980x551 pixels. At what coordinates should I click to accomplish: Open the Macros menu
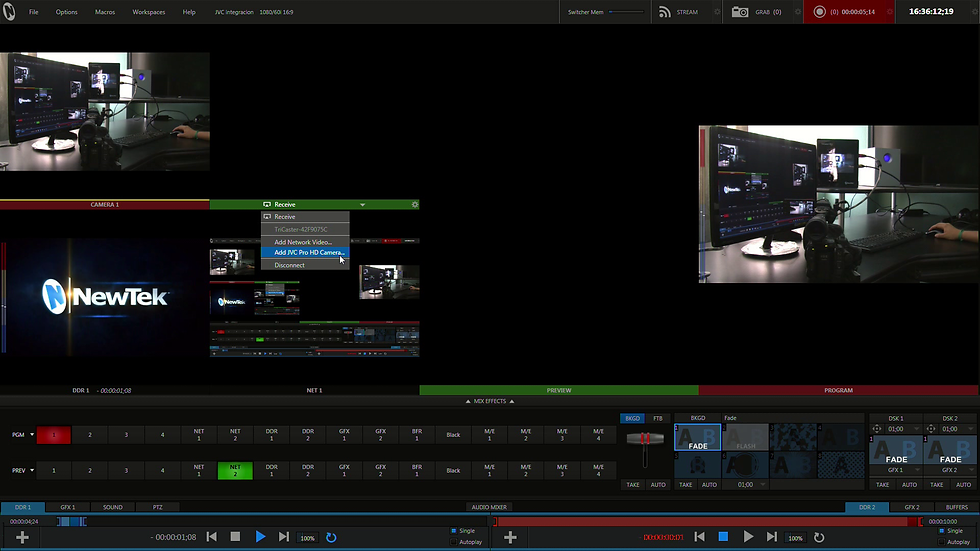point(104,12)
